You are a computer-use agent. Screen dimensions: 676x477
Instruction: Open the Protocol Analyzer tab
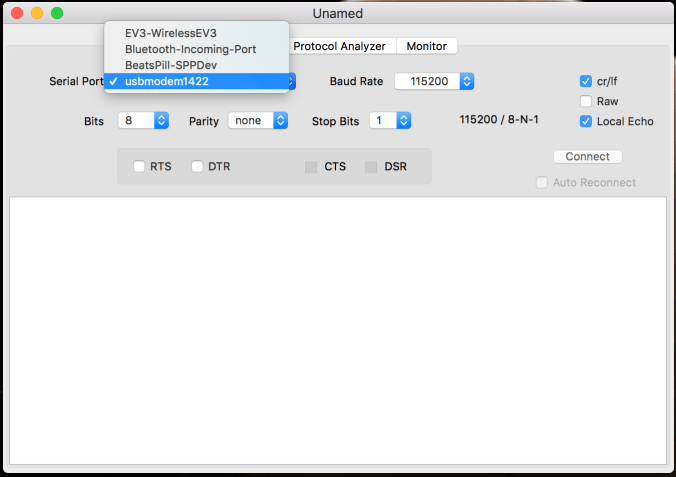341,46
